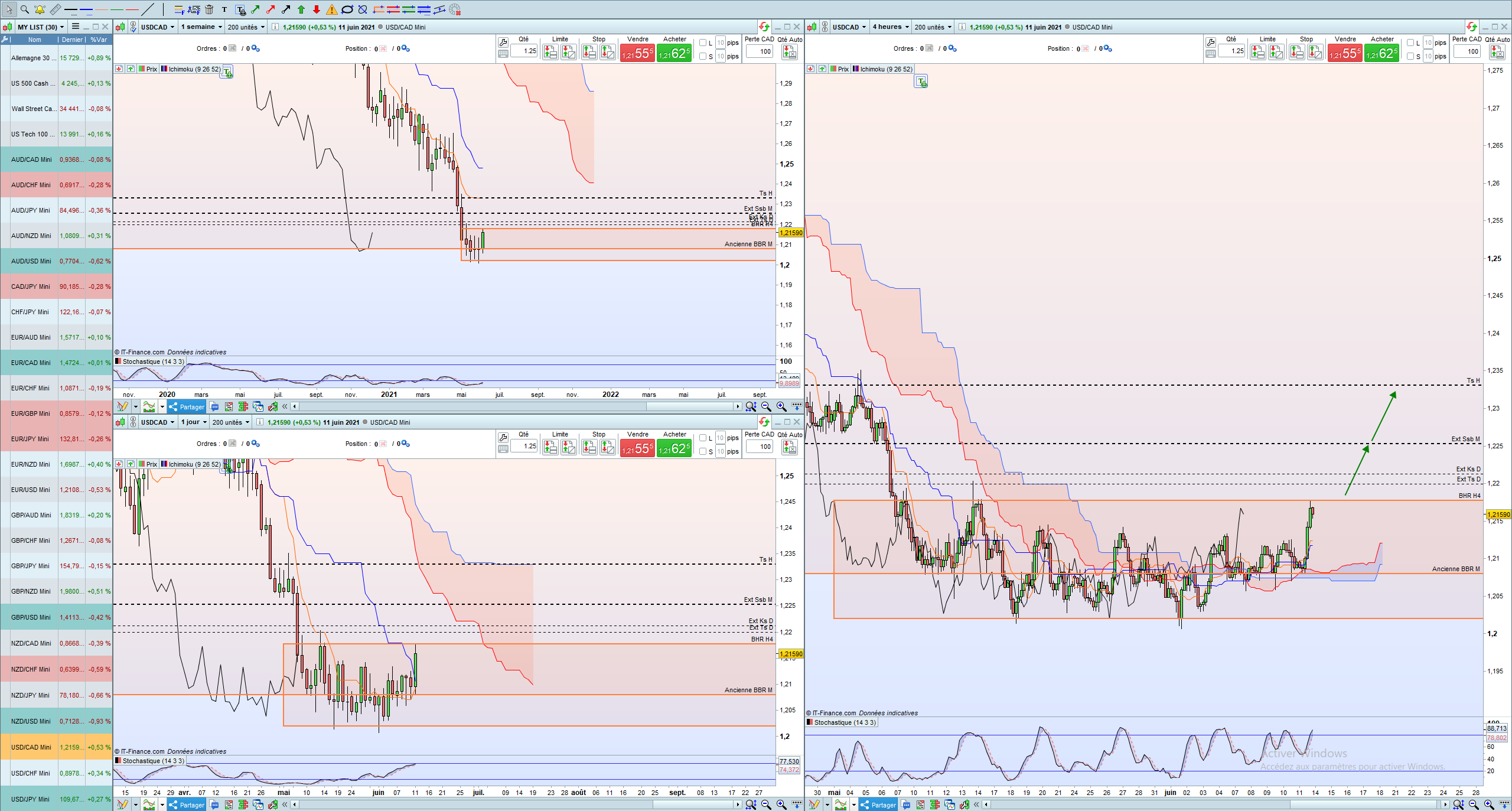1512x811 pixels.
Task: Click Partager on the daily chart toolbar
Action: [x=187, y=805]
